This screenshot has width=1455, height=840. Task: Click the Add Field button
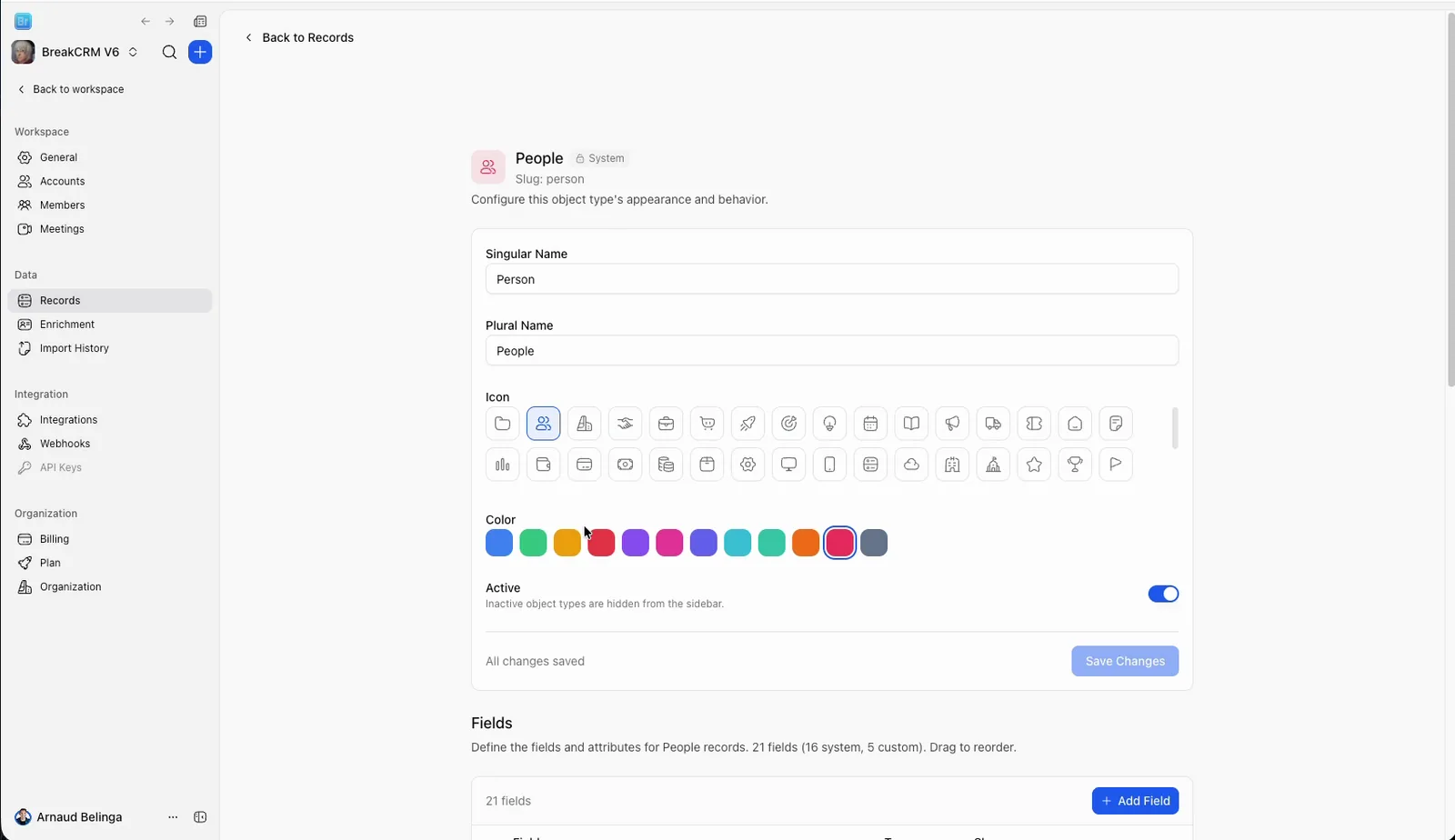point(1135,801)
